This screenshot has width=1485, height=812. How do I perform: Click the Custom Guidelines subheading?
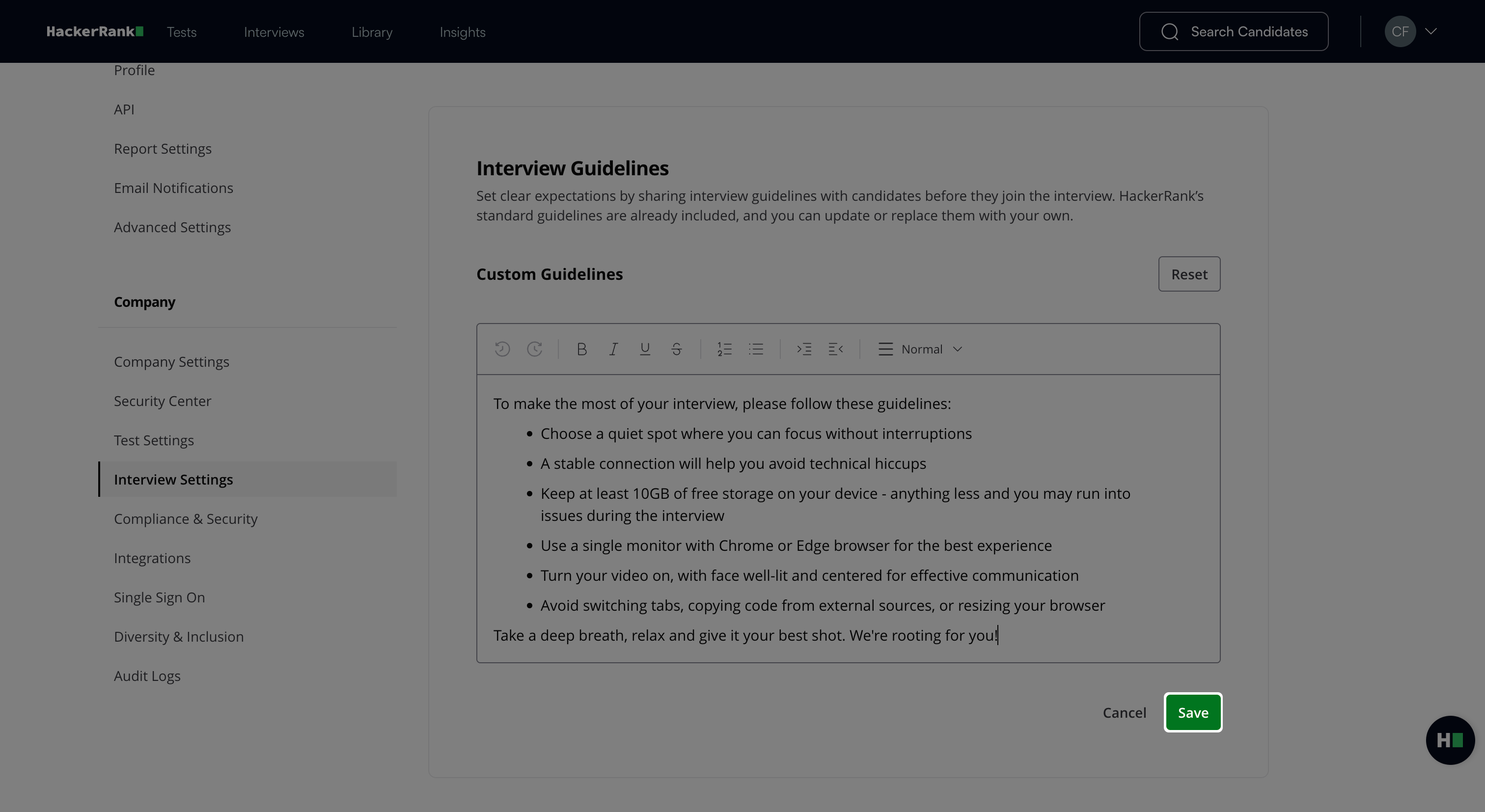(550, 274)
